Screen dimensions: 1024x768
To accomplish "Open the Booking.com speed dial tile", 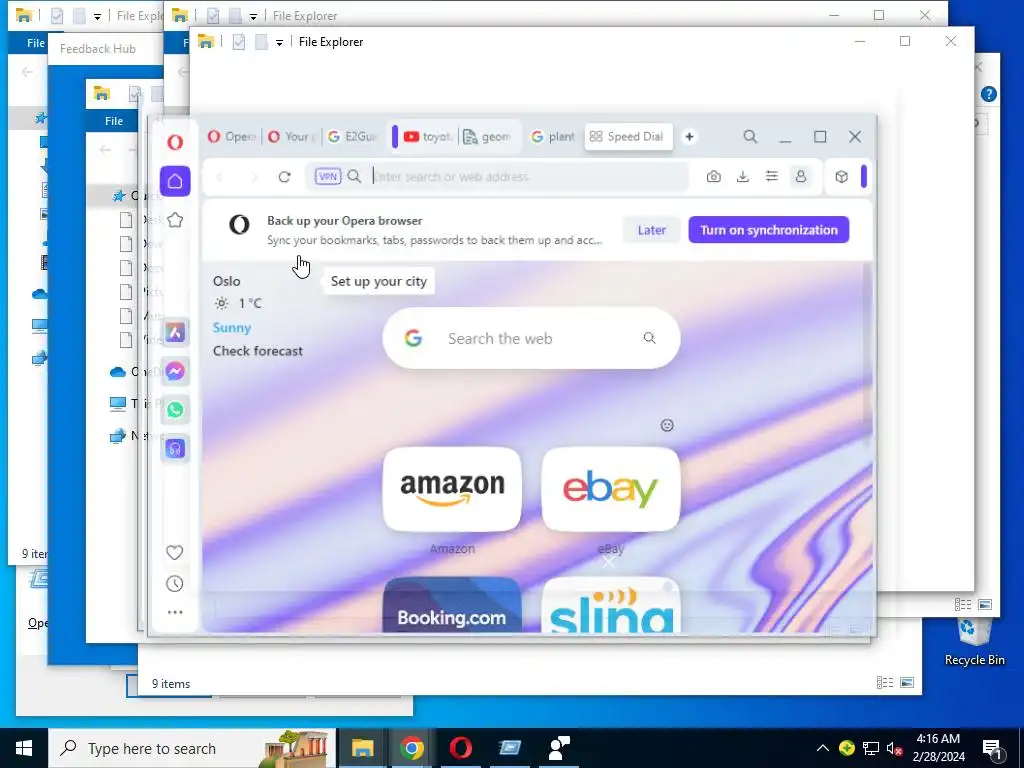I will pyautogui.click(x=452, y=605).
